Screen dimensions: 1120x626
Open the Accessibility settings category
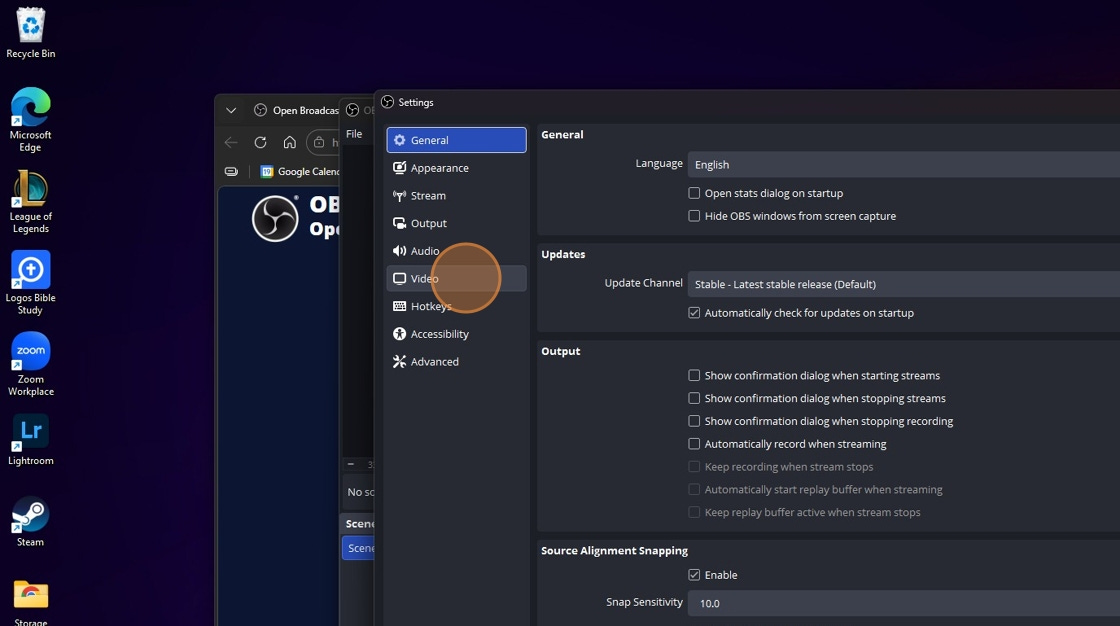click(456, 334)
